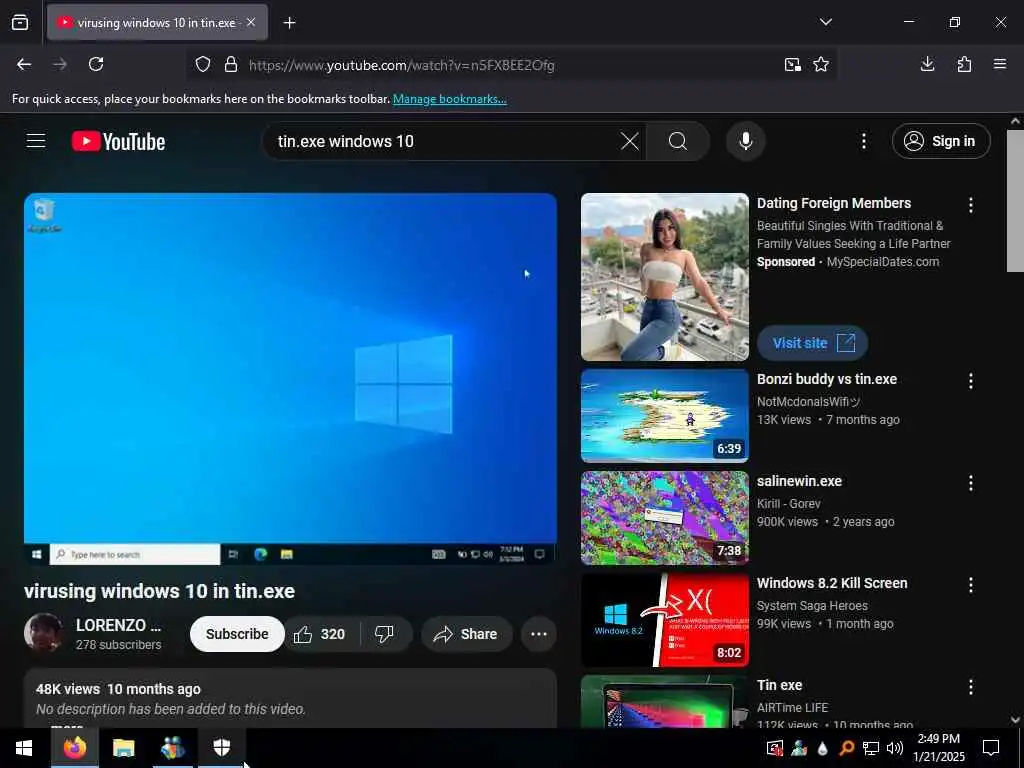Viewport: 1024px width, 768px height.
Task: Click the Manage bookmarks link
Action: pos(449,99)
